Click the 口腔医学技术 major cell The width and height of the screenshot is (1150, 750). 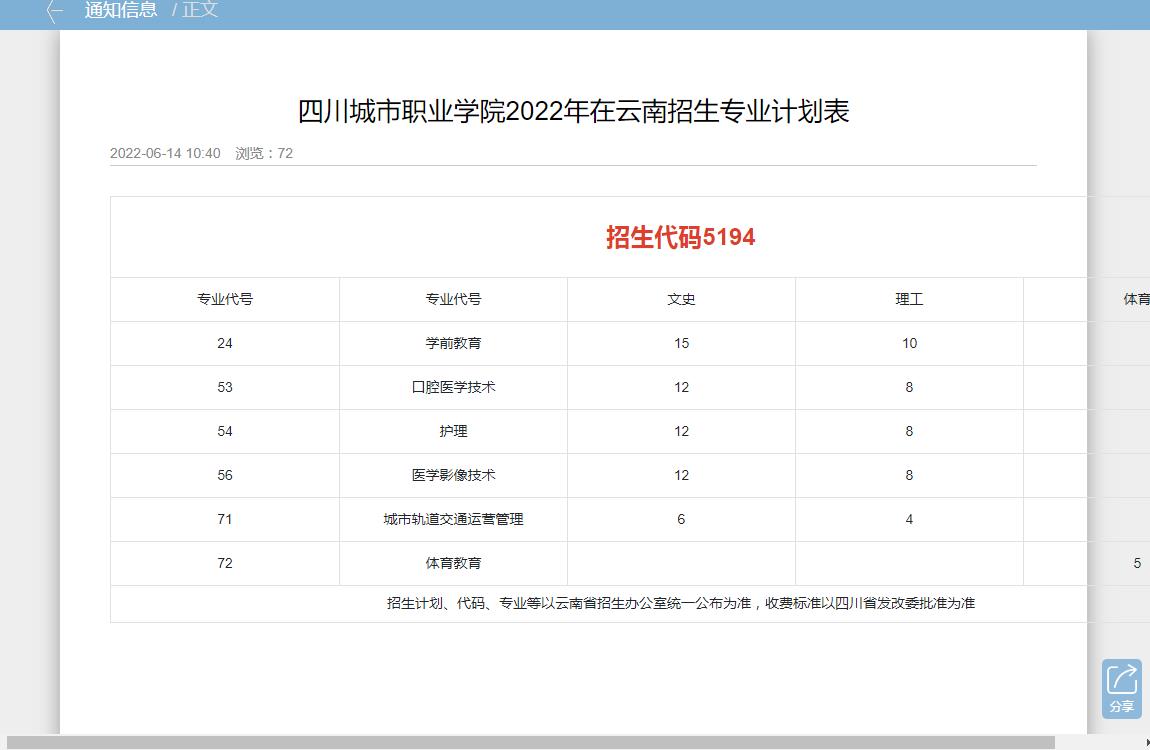coord(453,387)
